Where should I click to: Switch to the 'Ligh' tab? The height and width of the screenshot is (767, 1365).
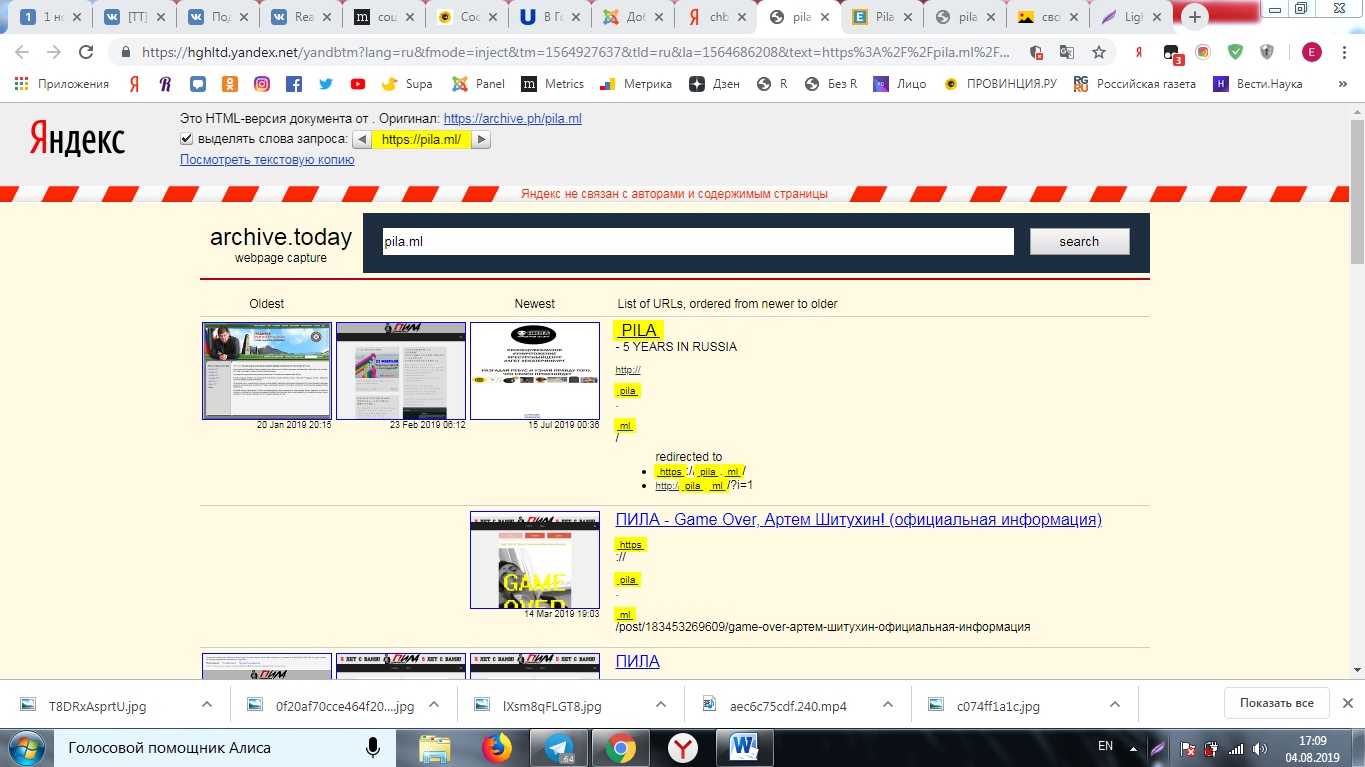(1133, 17)
